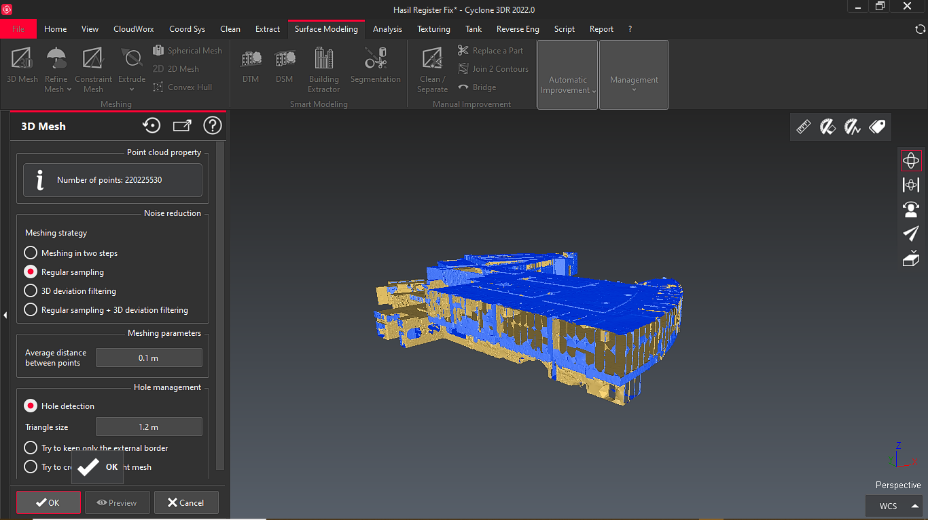Select the Convex Hull option
This screenshot has width=928, height=520.
182,87
